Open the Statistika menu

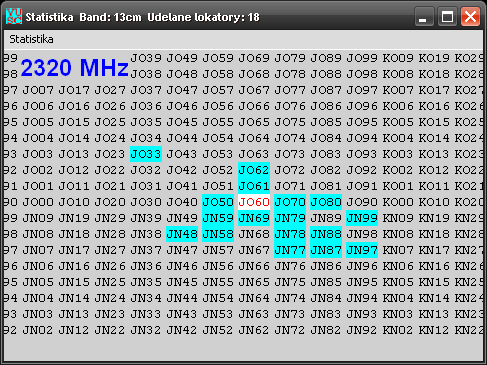click(x=31, y=39)
